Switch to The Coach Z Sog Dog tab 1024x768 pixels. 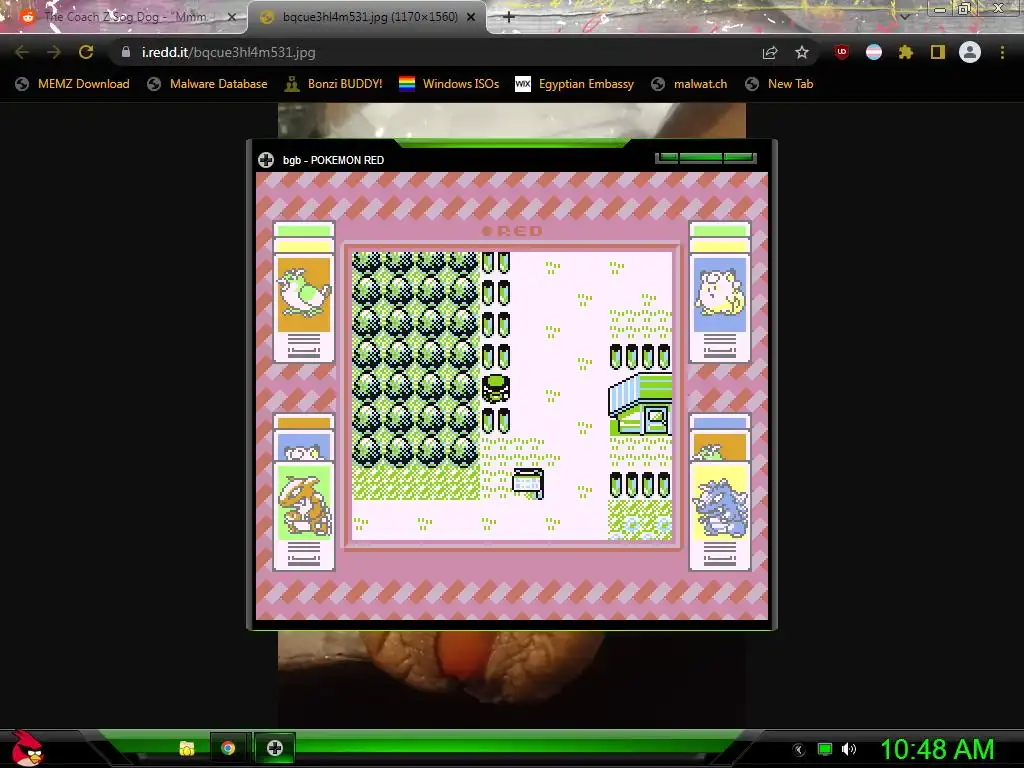tap(124, 17)
